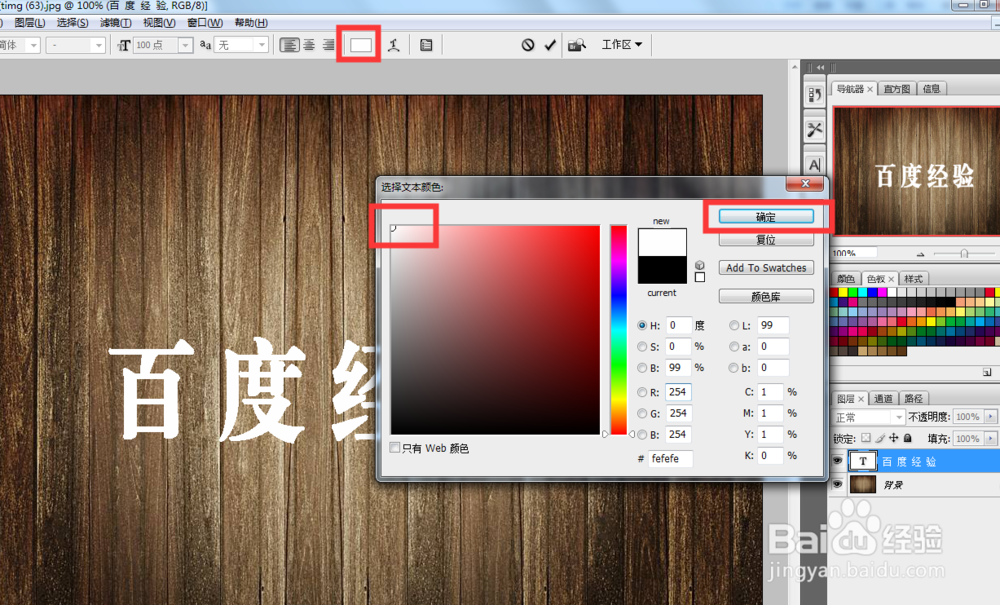Viewport: 1000px width, 605px height.
Task: Toggle the character and paragraph palettes icon
Action: (x=426, y=45)
